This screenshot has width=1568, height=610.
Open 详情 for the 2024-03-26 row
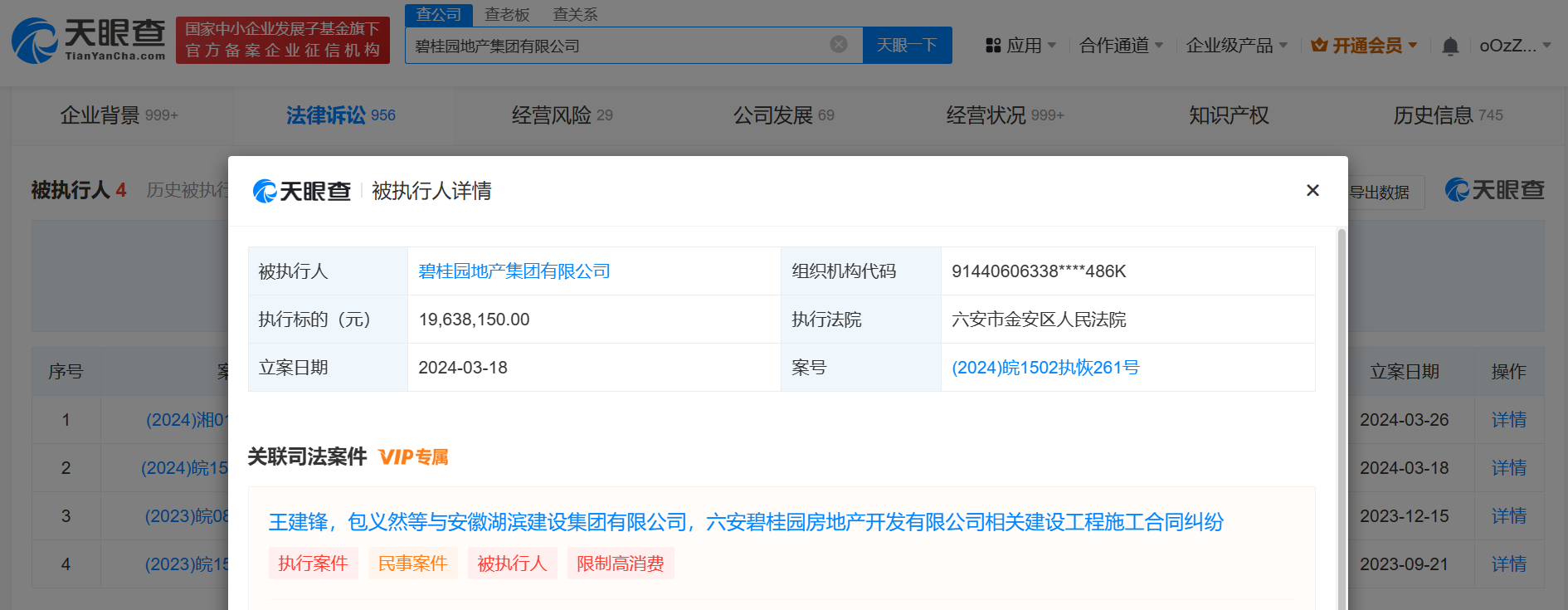[x=1508, y=420]
